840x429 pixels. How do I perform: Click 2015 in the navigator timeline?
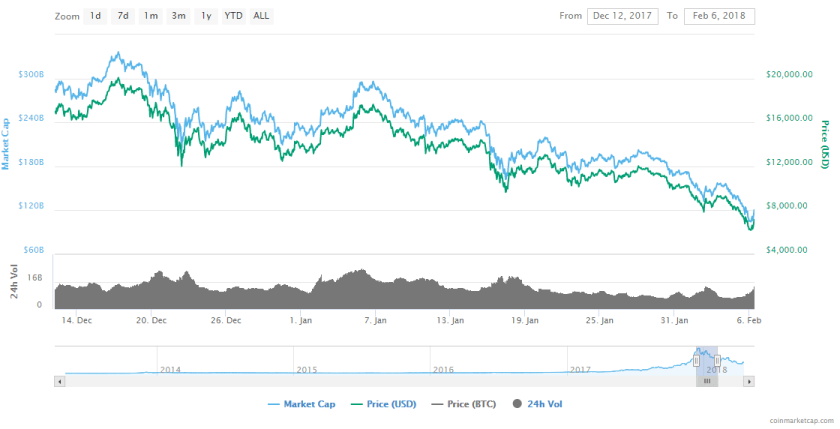click(307, 369)
